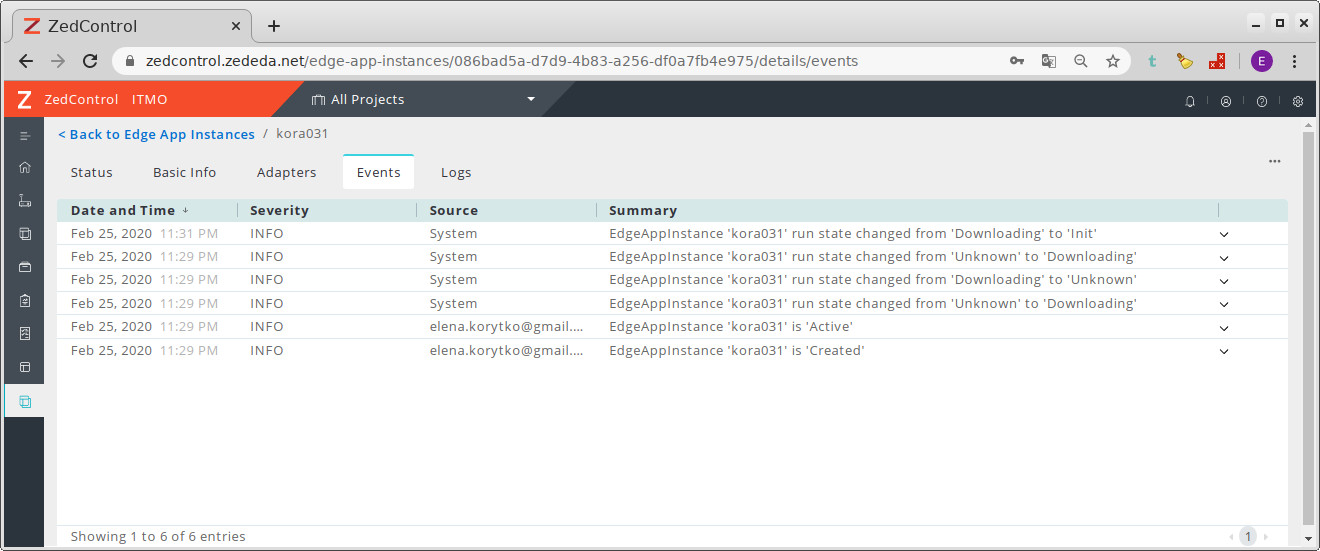Viewport: 1320px width, 551px height.
Task: Sort by Date and Time column header
Action: [123, 210]
